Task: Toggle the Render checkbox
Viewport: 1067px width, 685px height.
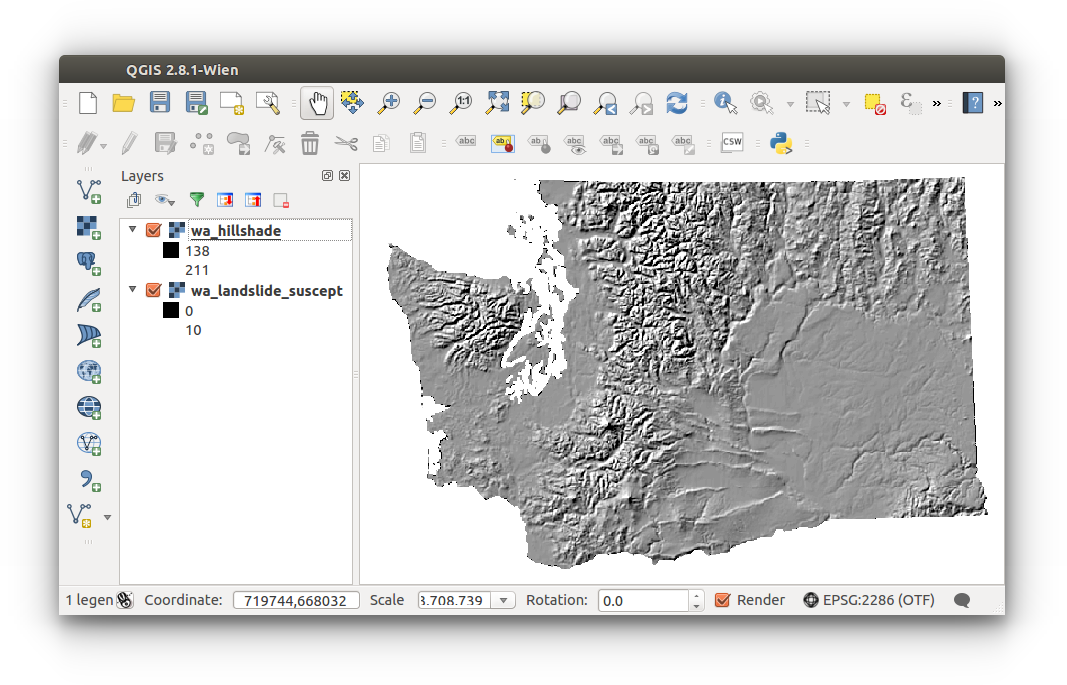Action: coord(724,600)
